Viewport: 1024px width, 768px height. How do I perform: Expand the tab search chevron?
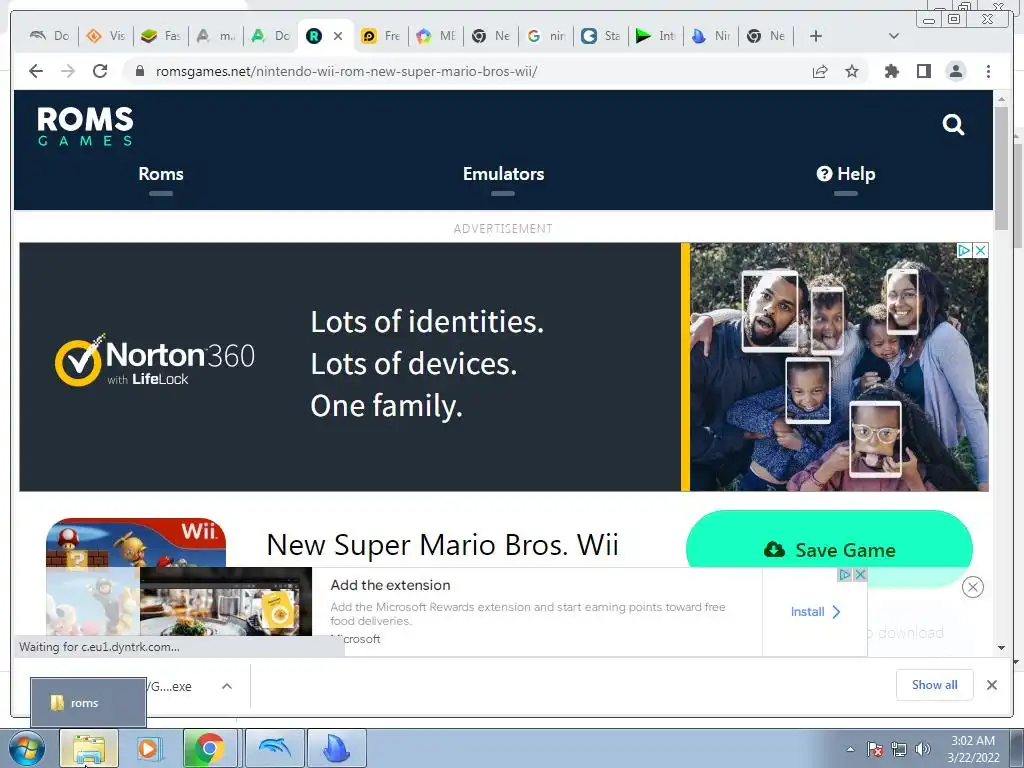[x=894, y=36]
